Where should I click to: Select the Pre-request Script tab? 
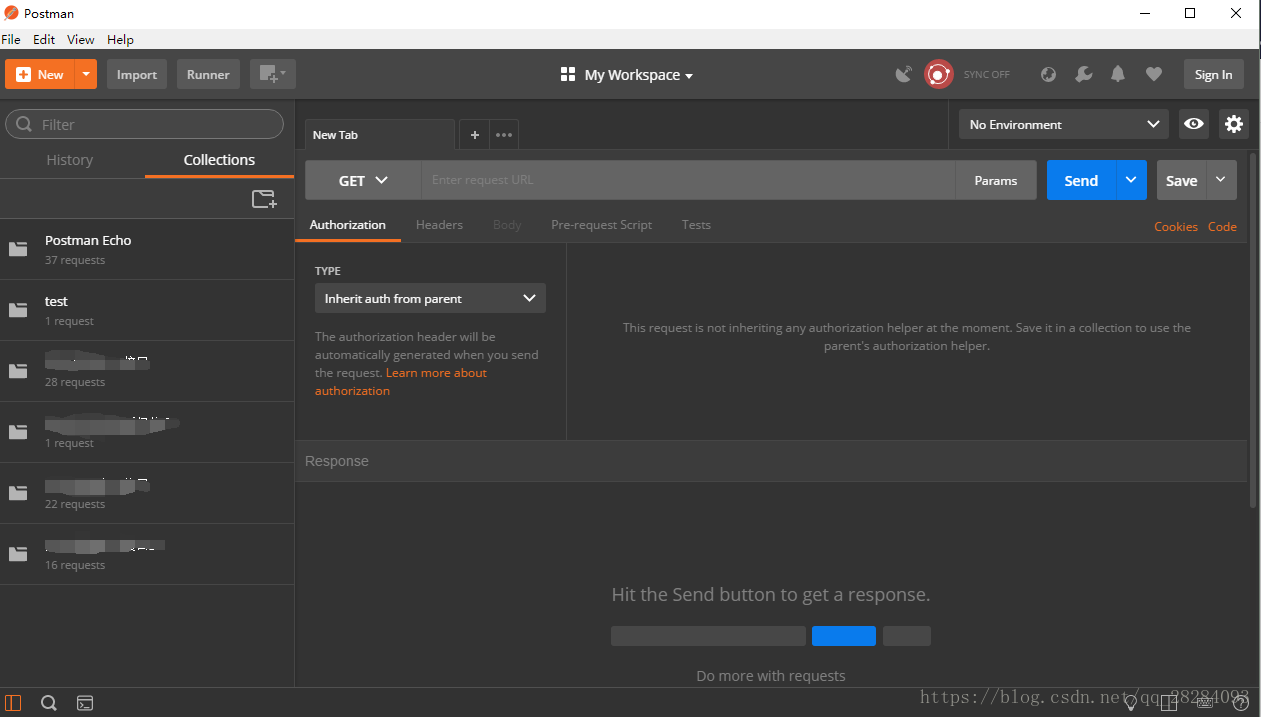point(601,225)
